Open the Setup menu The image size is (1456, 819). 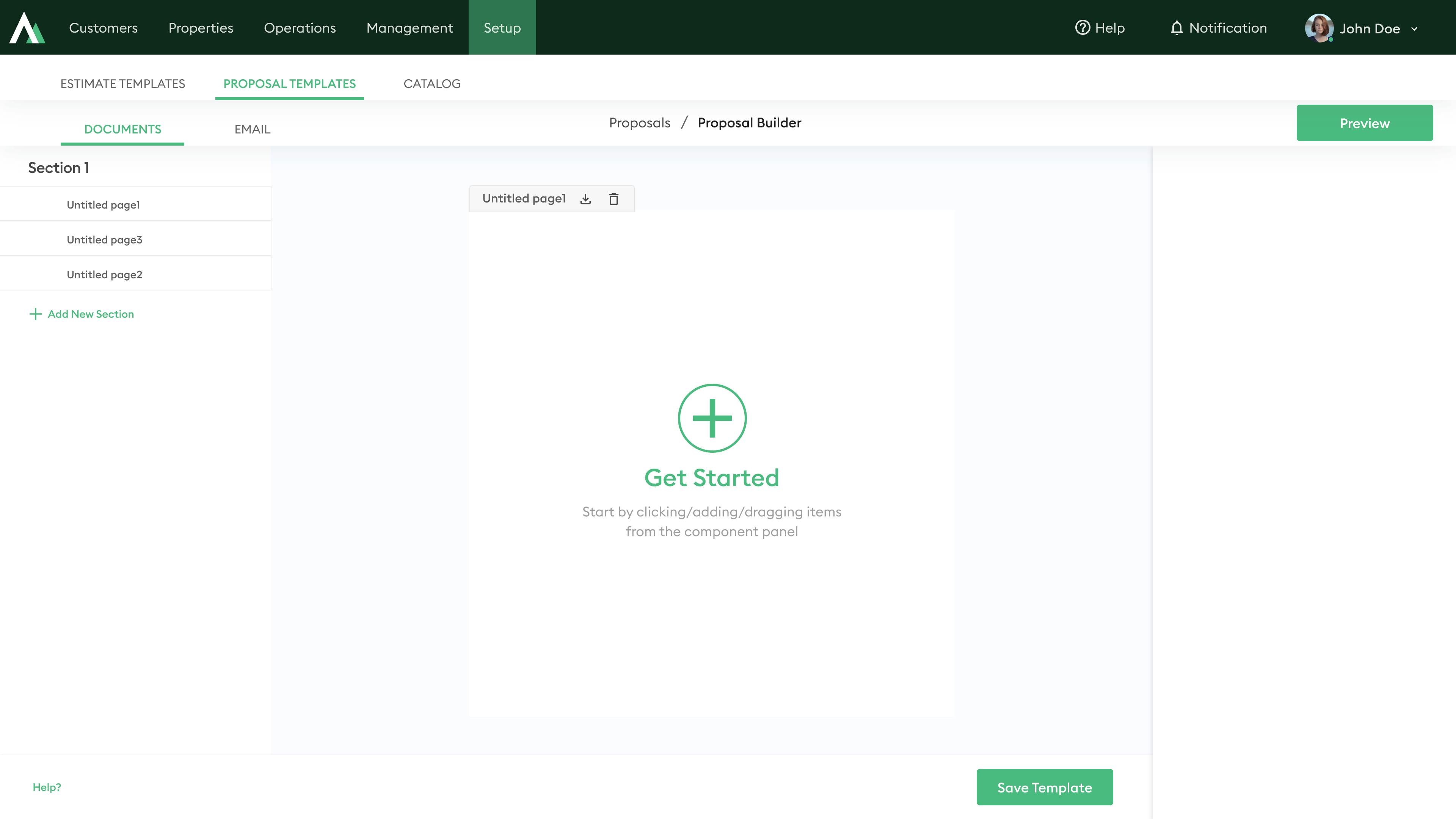(502, 28)
